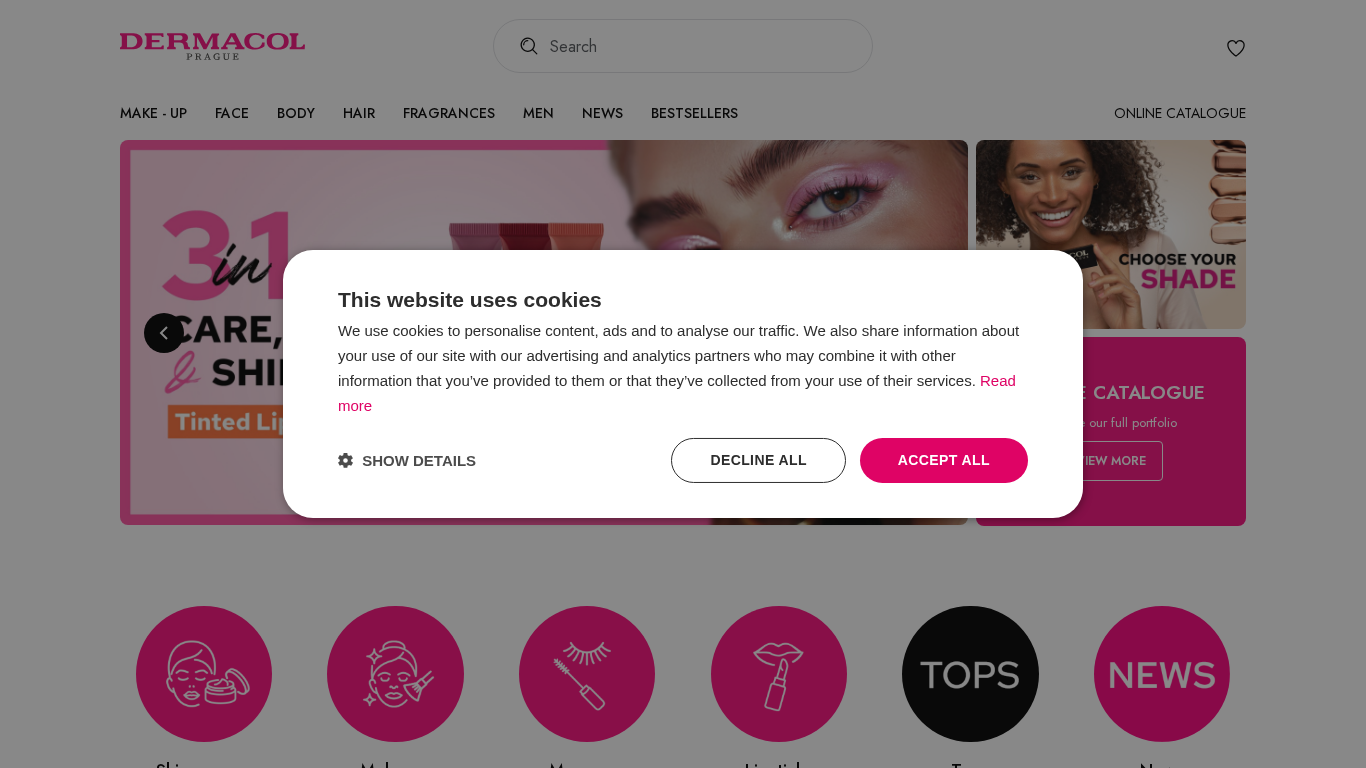Click the search magnifier icon
Screen dimensions: 1366x768
pyautogui.click(x=529, y=46)
